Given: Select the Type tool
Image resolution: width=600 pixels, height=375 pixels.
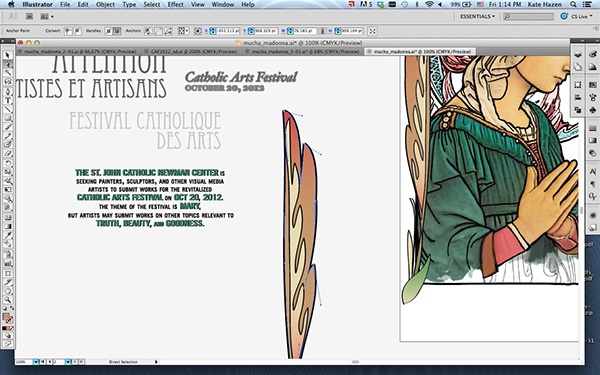Looking at the screenshot, I should pyautogui.click(x=8, y=100).
